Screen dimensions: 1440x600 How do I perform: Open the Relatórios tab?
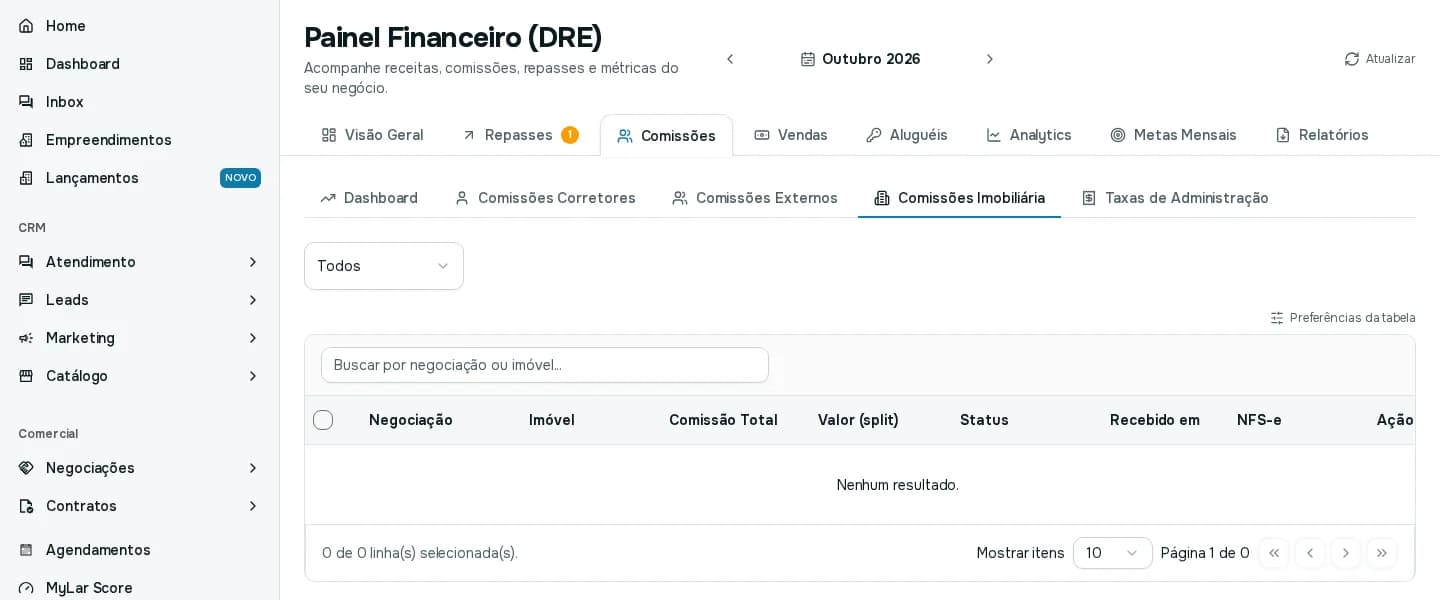pyautogui.click(x=1322, y=135)
